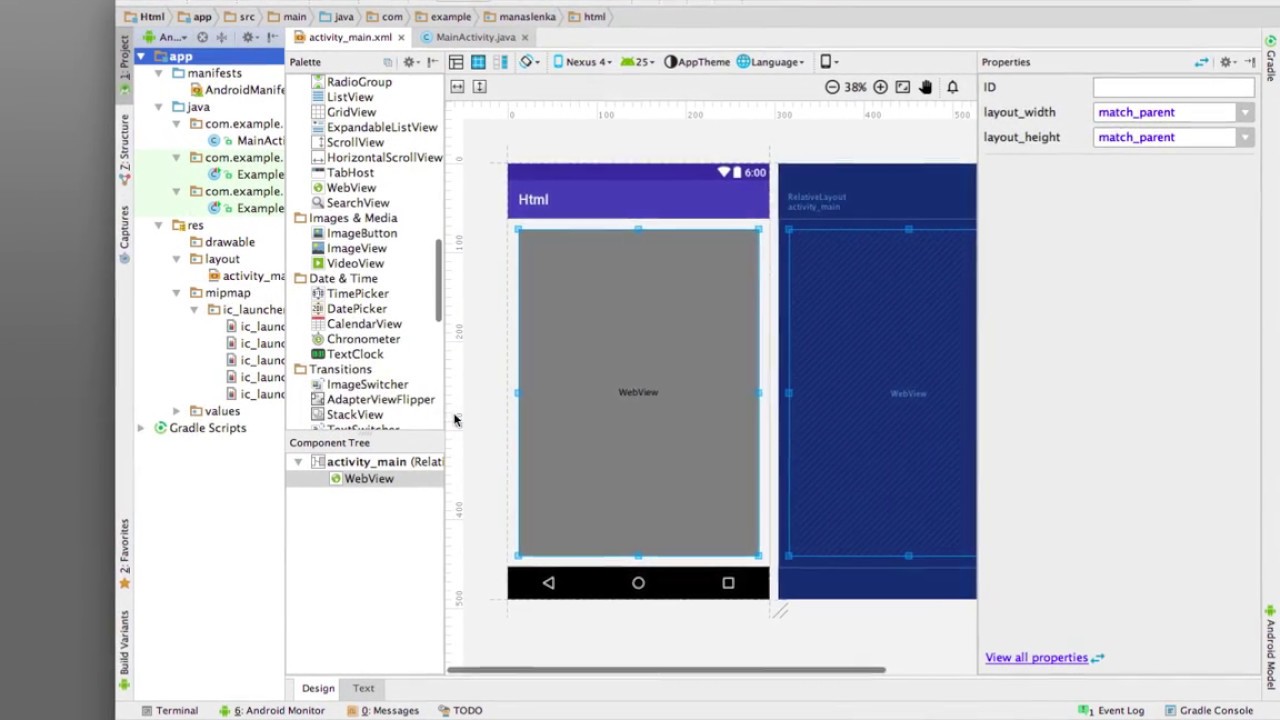Collapse activity_main in Component Tree

[x=298, y=462]
